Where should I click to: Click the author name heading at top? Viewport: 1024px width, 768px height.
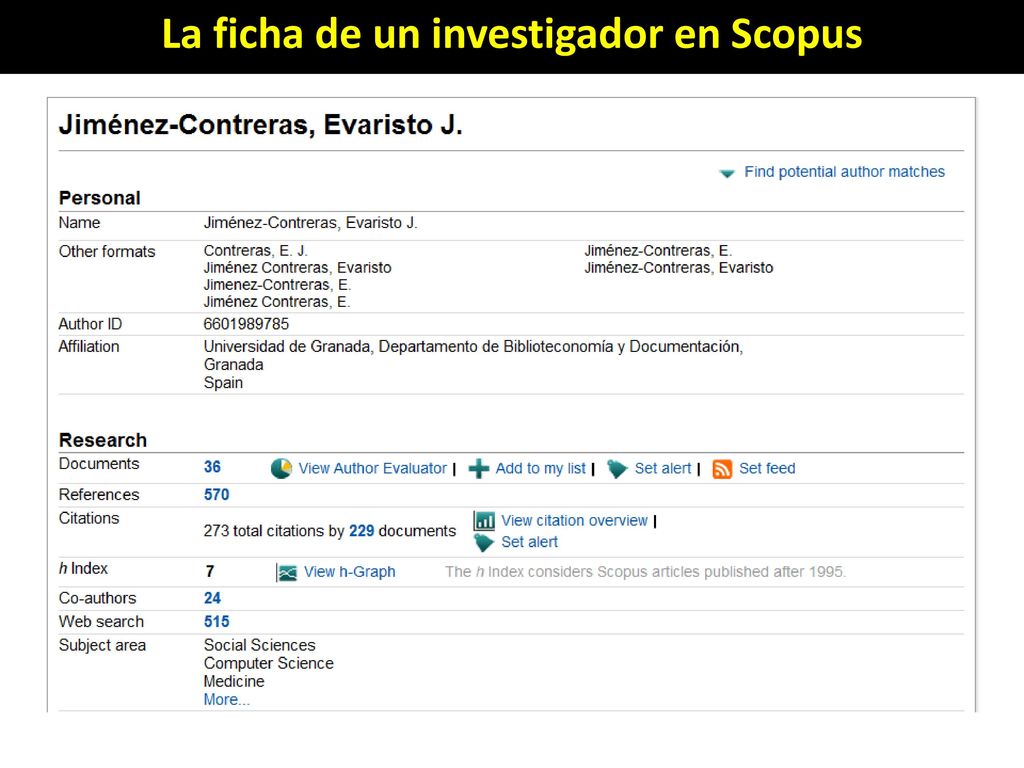(x=261, y=125)
